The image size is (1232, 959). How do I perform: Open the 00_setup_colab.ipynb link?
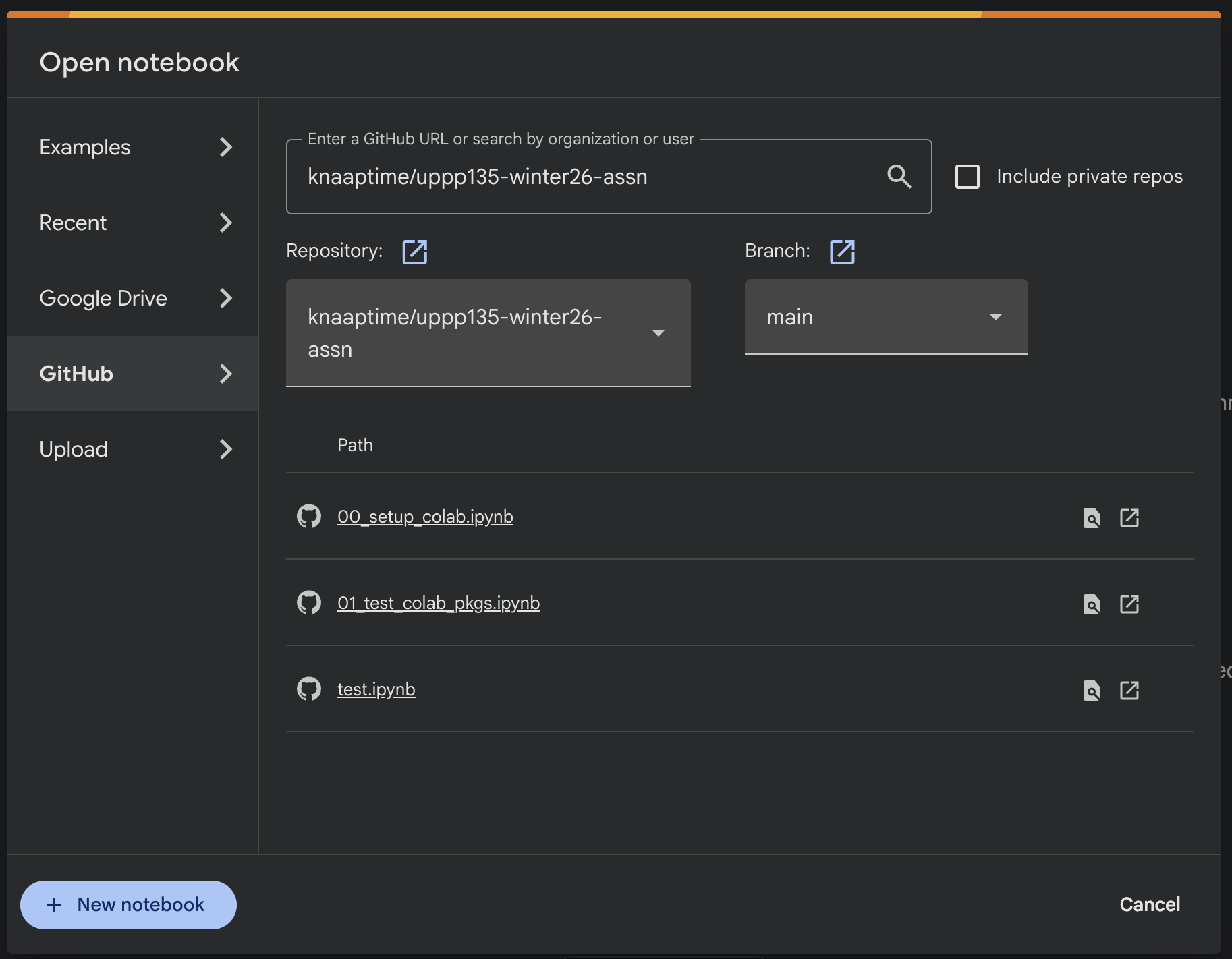(425, 517)
